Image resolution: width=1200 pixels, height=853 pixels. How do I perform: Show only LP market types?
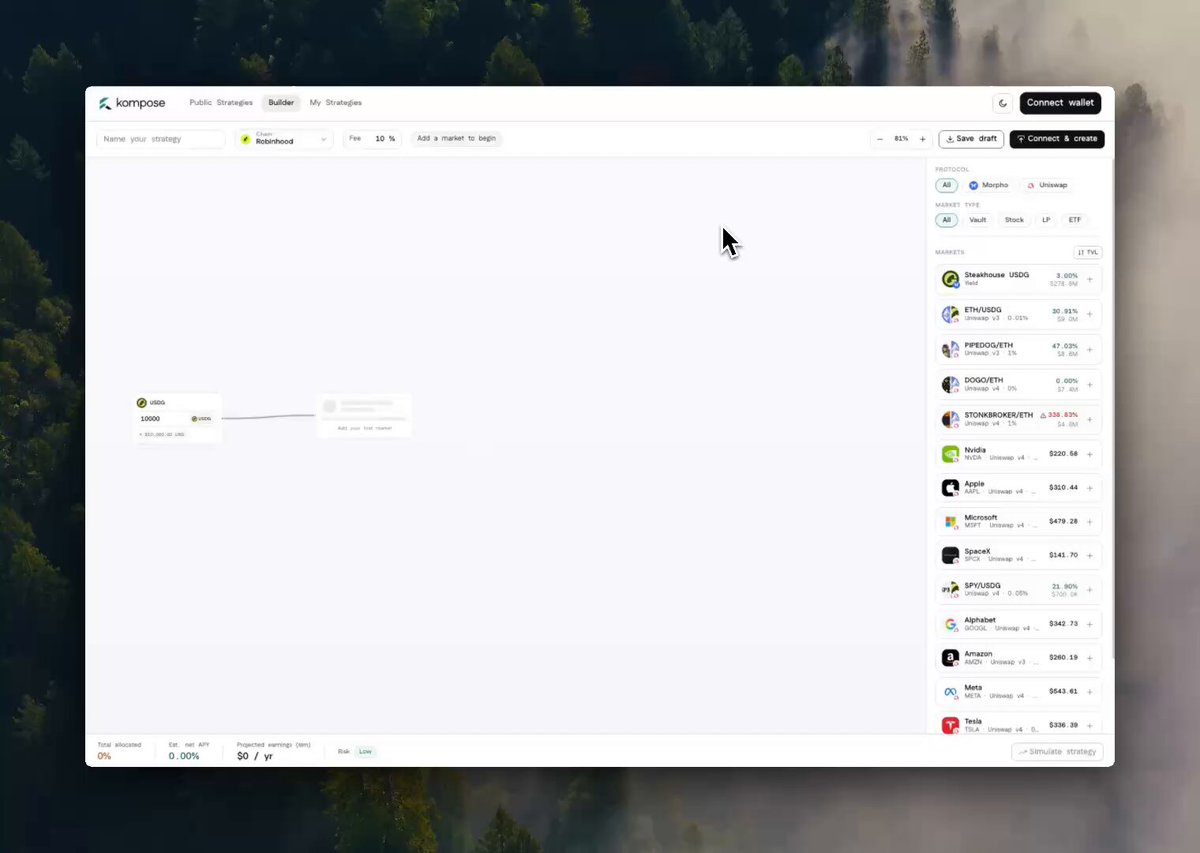pos(1046,220)
